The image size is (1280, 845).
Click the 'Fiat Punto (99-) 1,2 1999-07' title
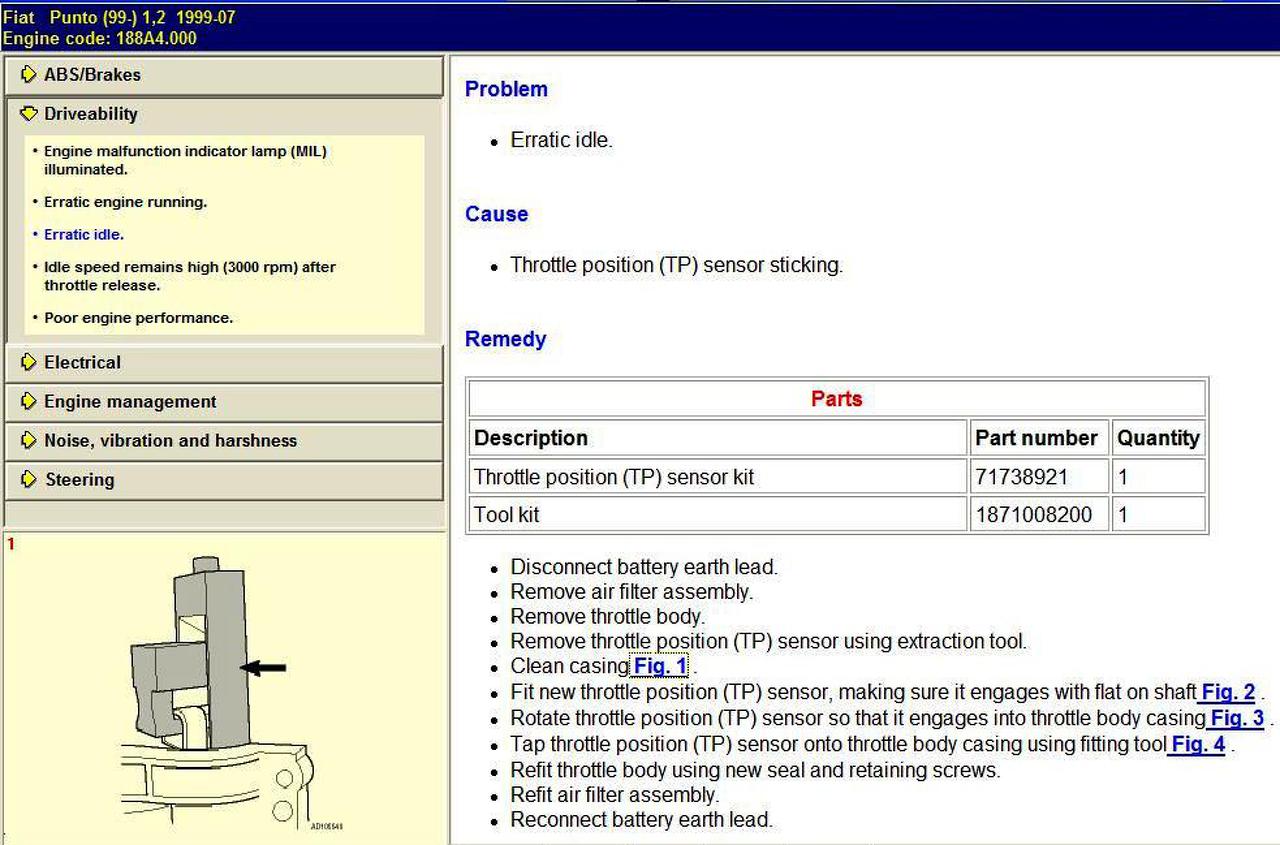pyautogui.click(x=120, y=18)
